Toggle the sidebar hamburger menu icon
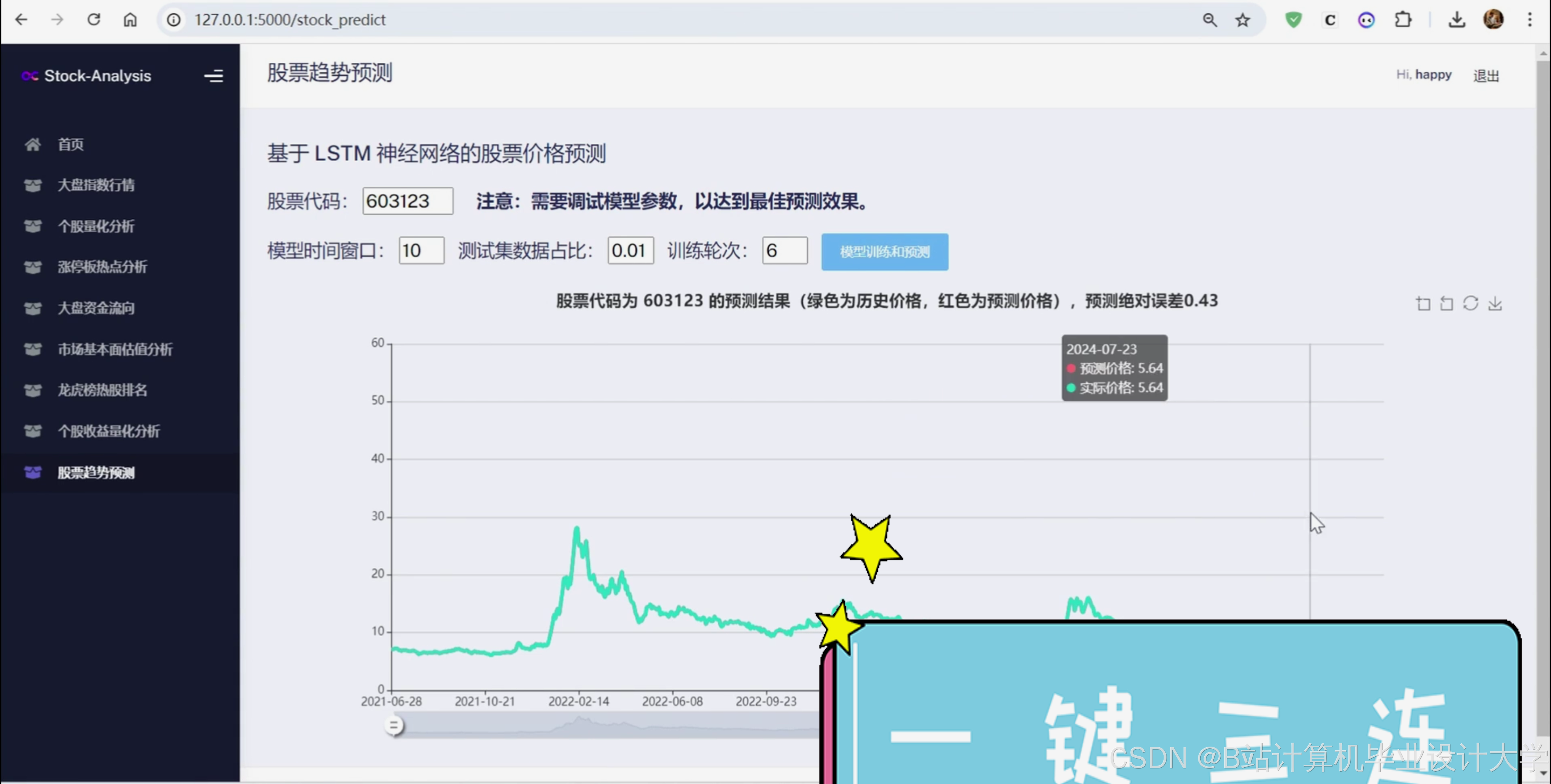 tap(213, 76)
